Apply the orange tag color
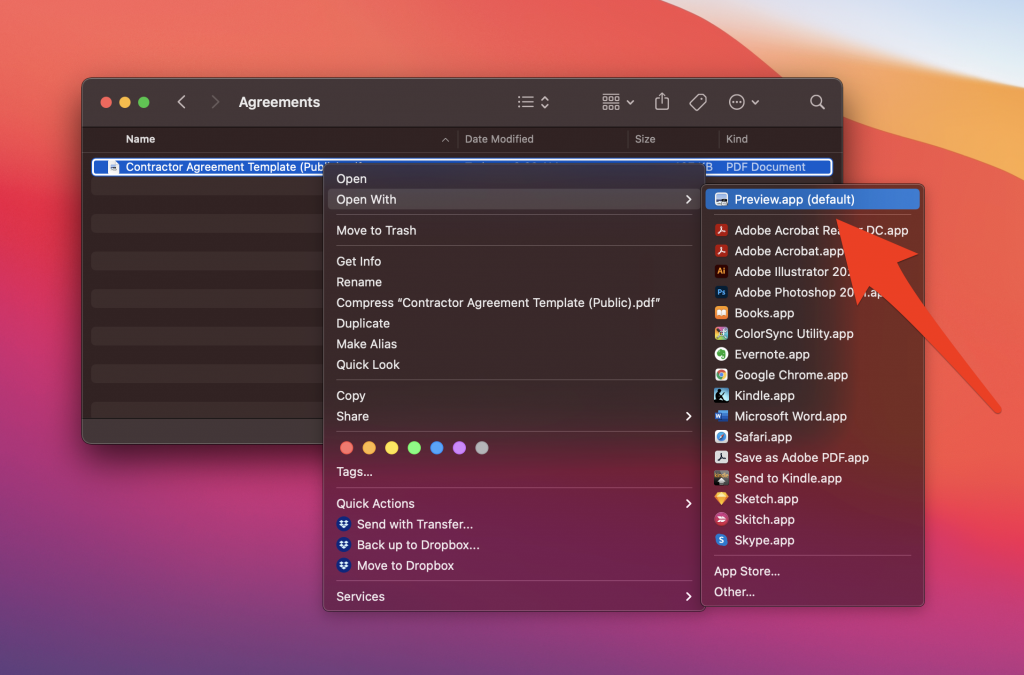 369,448
